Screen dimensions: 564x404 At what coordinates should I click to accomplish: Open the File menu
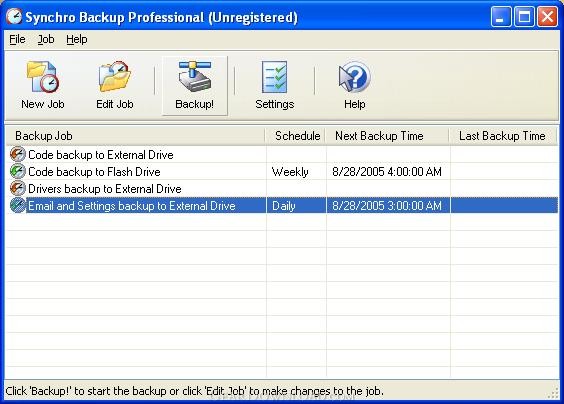coord(17,39)
